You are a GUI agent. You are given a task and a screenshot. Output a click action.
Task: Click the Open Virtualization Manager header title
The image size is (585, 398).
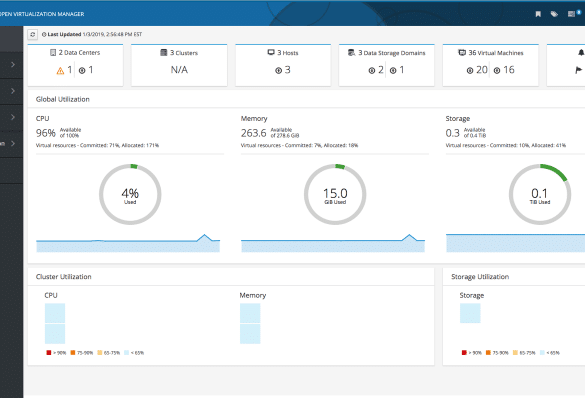pos(42,14)
